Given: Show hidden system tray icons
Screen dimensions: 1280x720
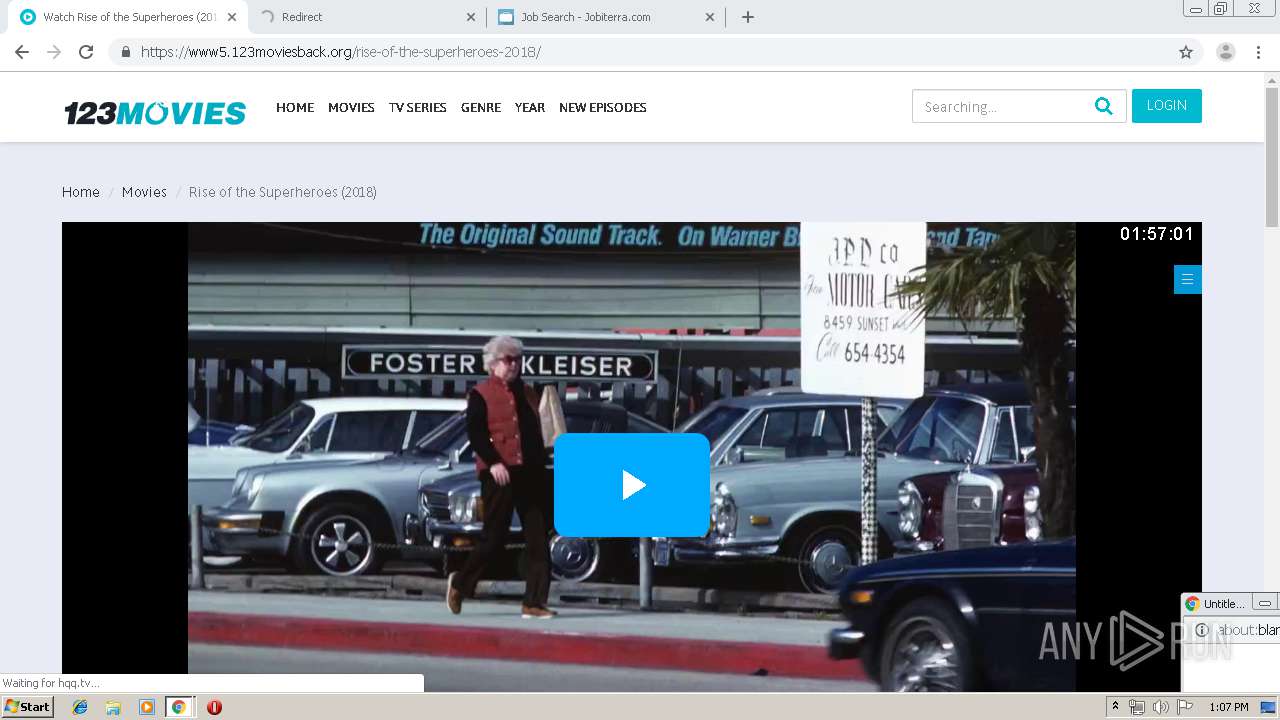Looking at the screenshot, I should point(1115,707).
